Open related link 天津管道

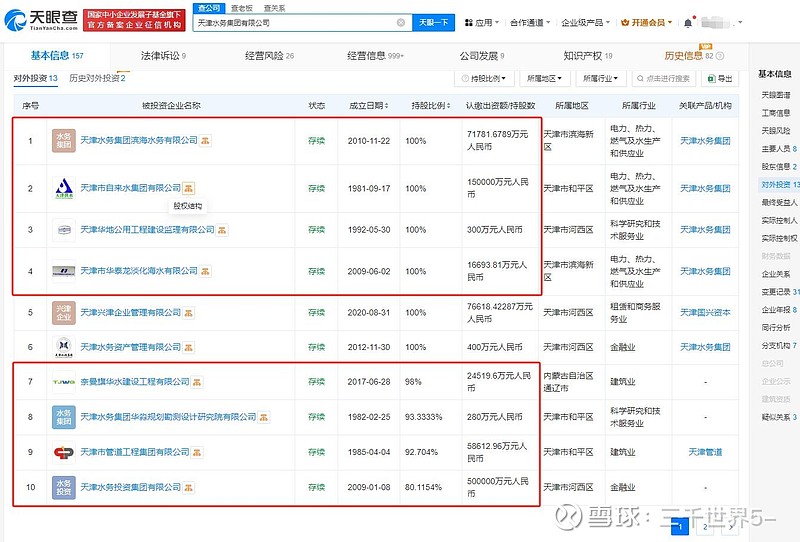[x=705, y=452]
